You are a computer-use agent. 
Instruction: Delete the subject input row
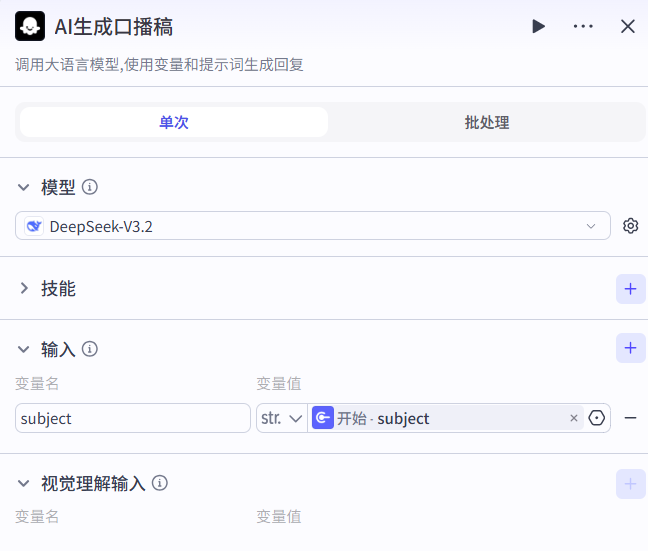click(x=630, y=418)
